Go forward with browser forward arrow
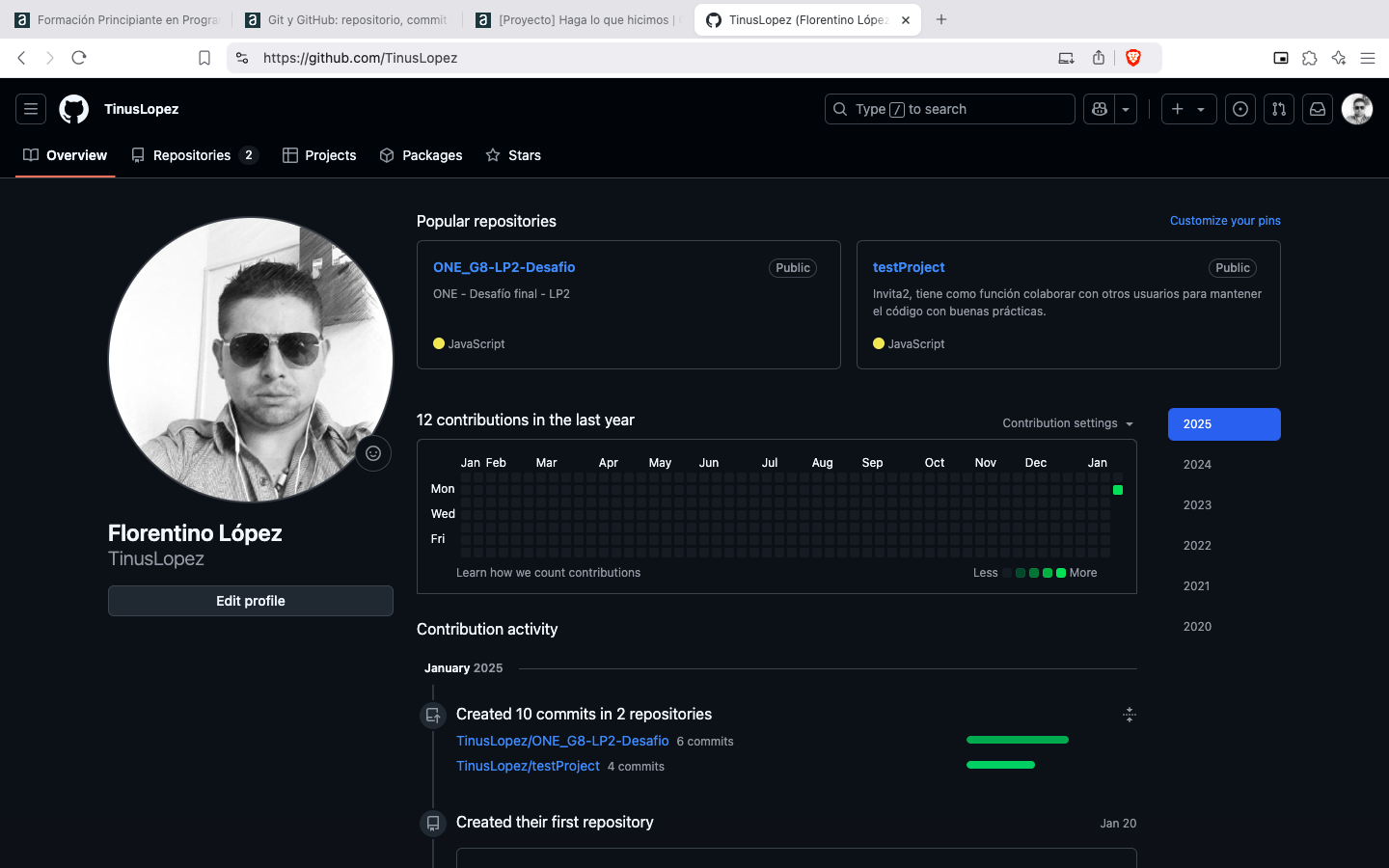The width and height of the screenshot is (1389, 868). [x=50, y=58]
